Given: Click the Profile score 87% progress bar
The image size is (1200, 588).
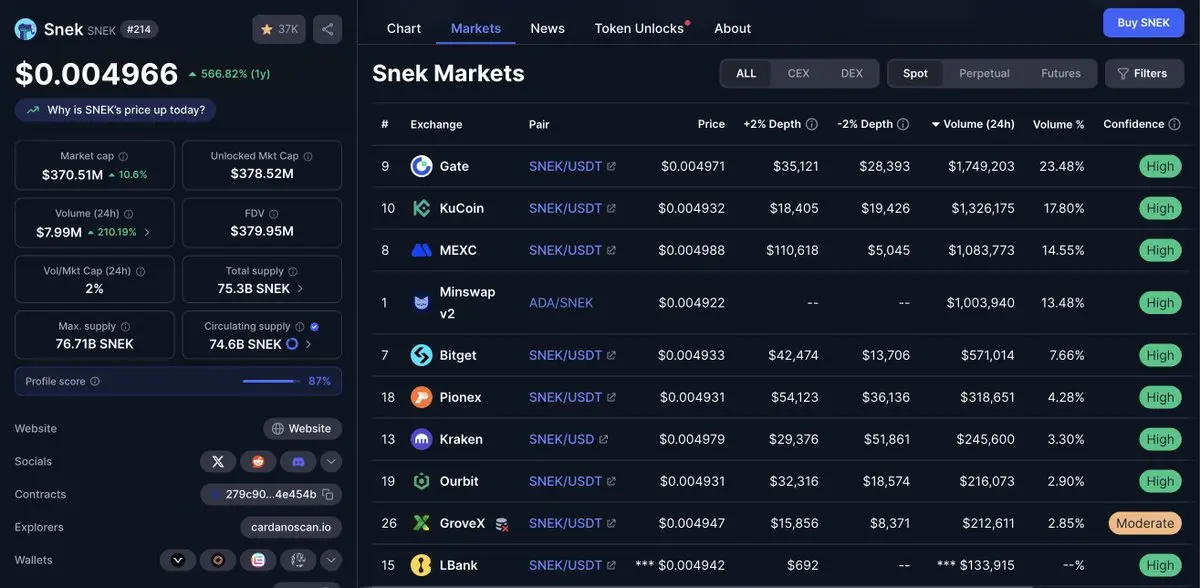Looking at the screenshot, I should [x=271, y=381].
